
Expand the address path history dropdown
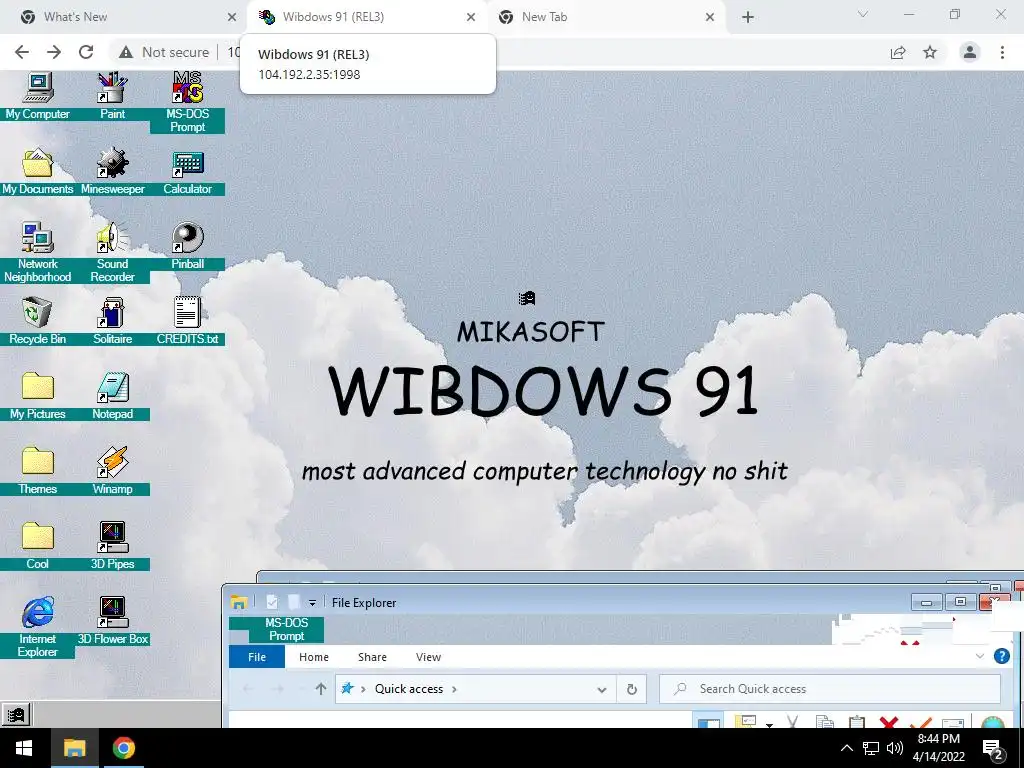[x=601, y=690]
